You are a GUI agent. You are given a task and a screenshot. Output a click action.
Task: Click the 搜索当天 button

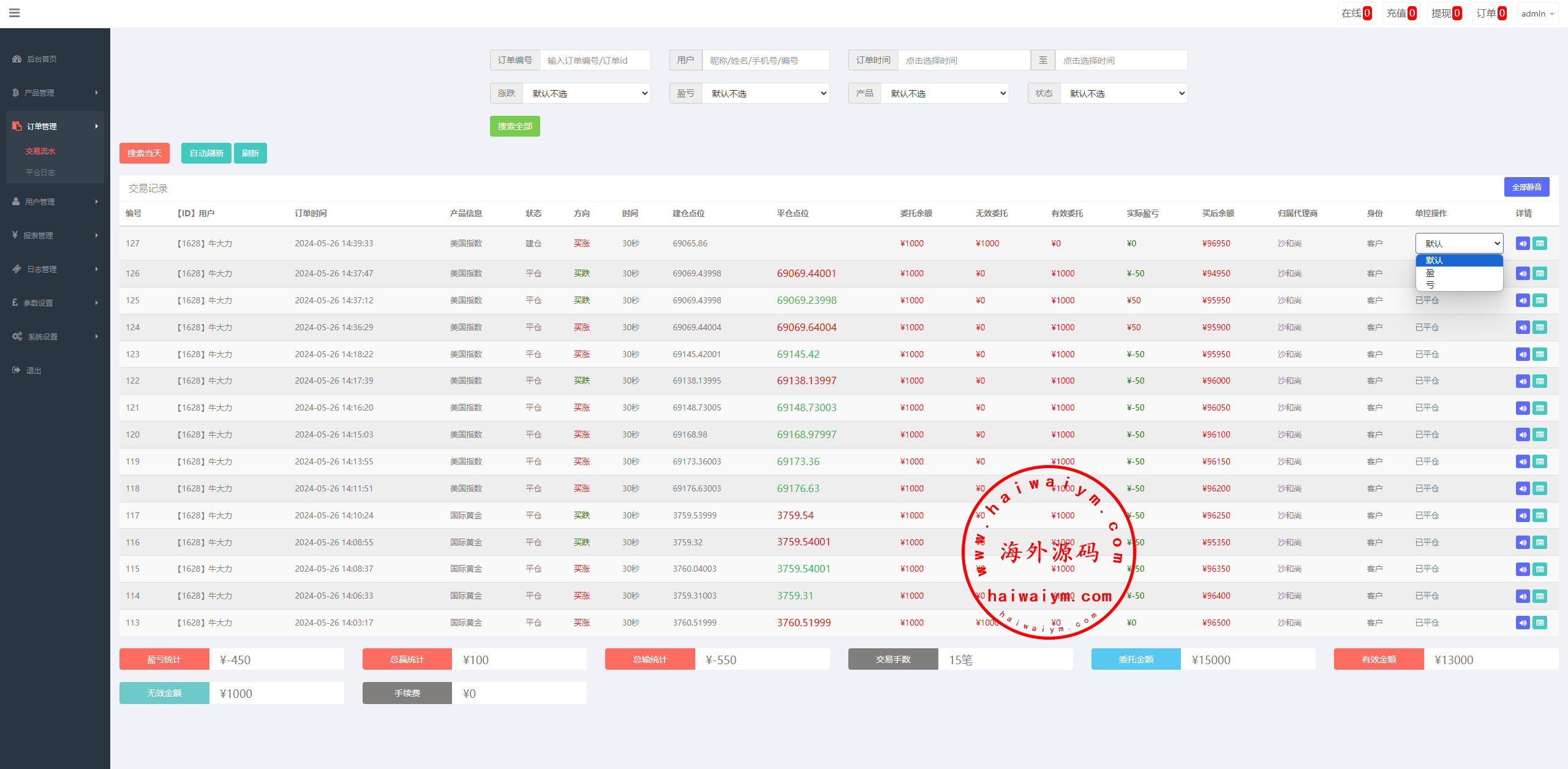(144, 153)
